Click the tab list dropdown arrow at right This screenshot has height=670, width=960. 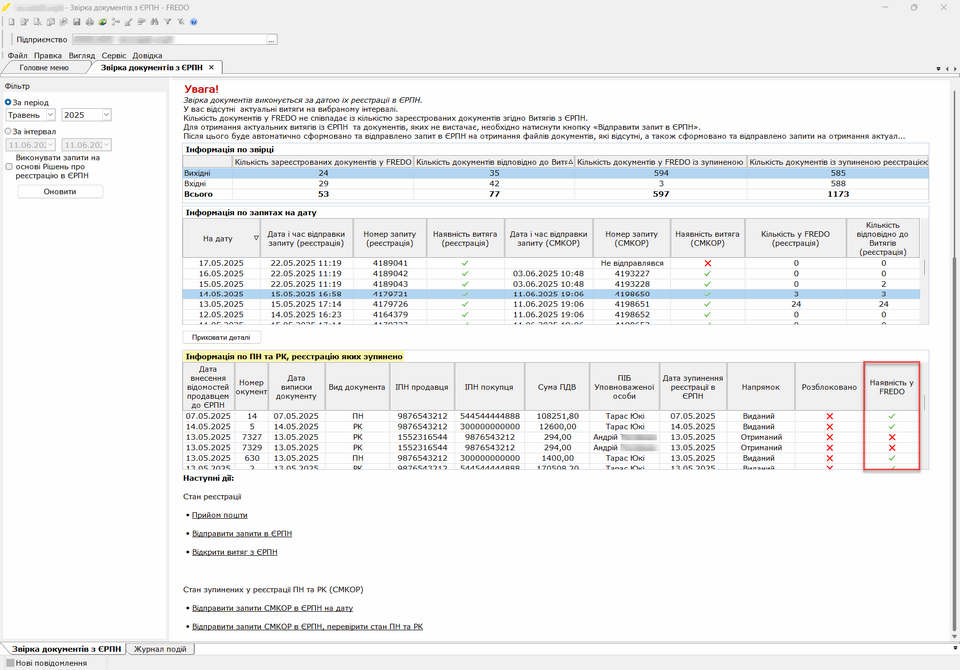click(938, 69)
